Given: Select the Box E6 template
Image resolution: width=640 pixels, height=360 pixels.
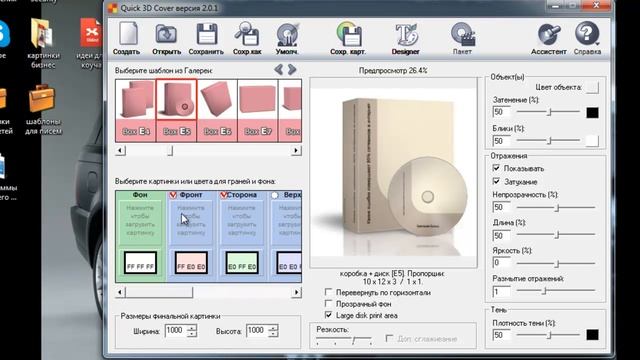Looking at the screenshot, I should coord(217,110).
